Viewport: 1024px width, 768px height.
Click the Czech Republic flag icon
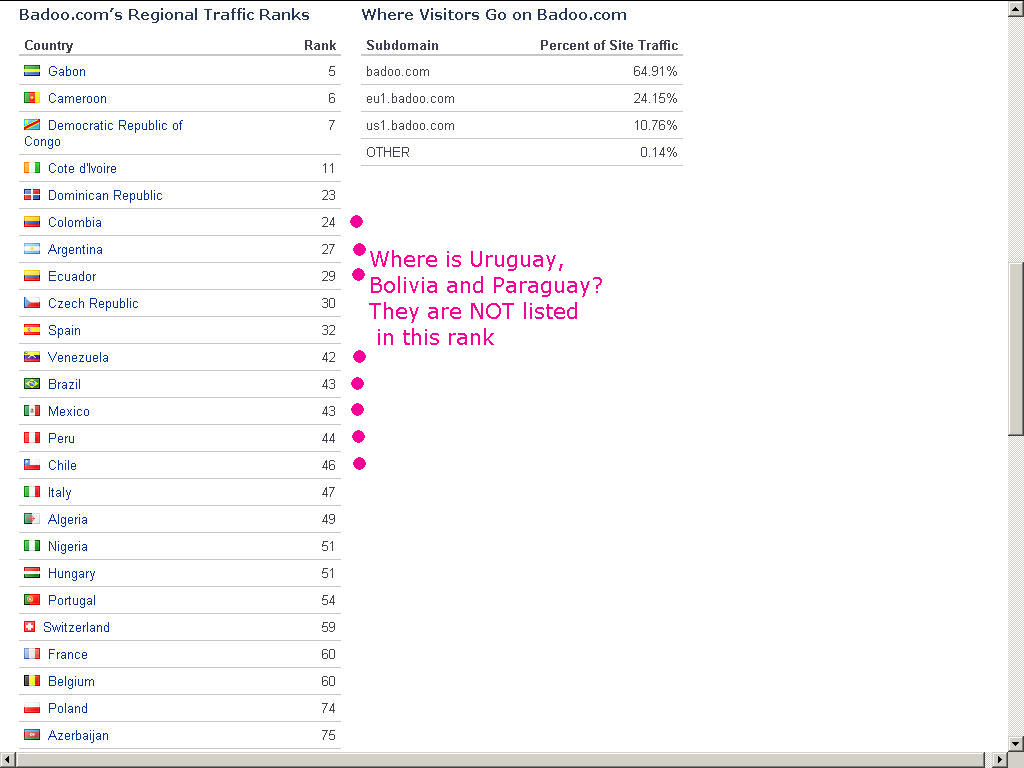pyautogui.click(x=32, y=302)
